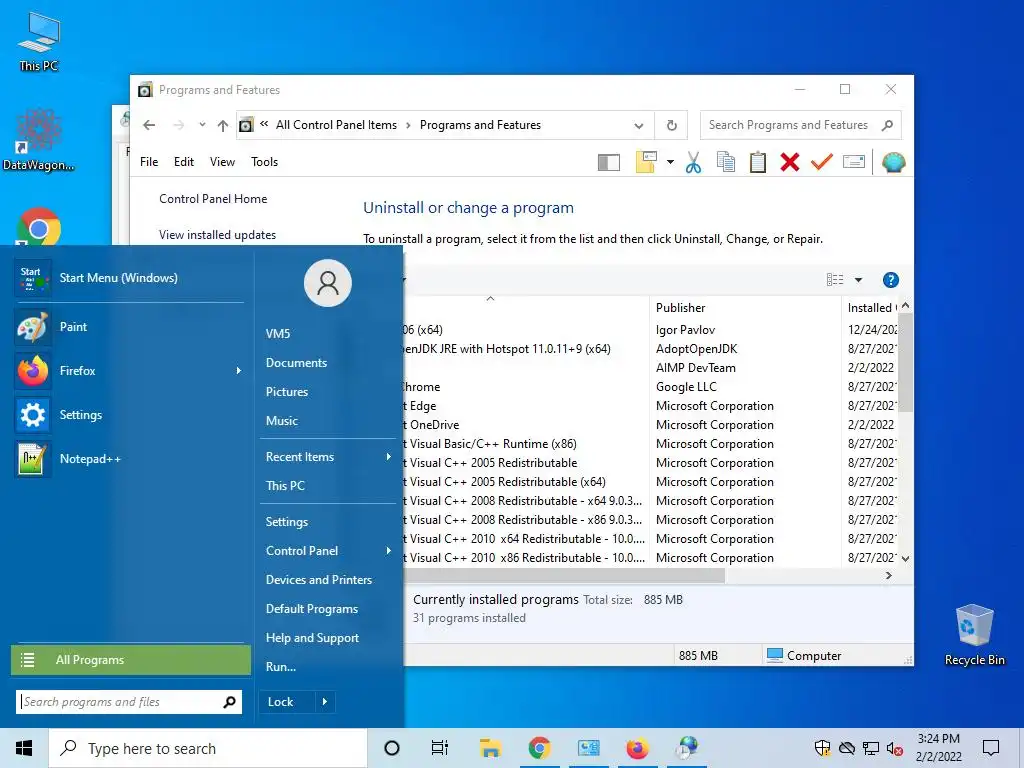The image size is (1024, 768).
Task: Click the Paste clipboard icon in toolbar
Action: coord(758,162)
